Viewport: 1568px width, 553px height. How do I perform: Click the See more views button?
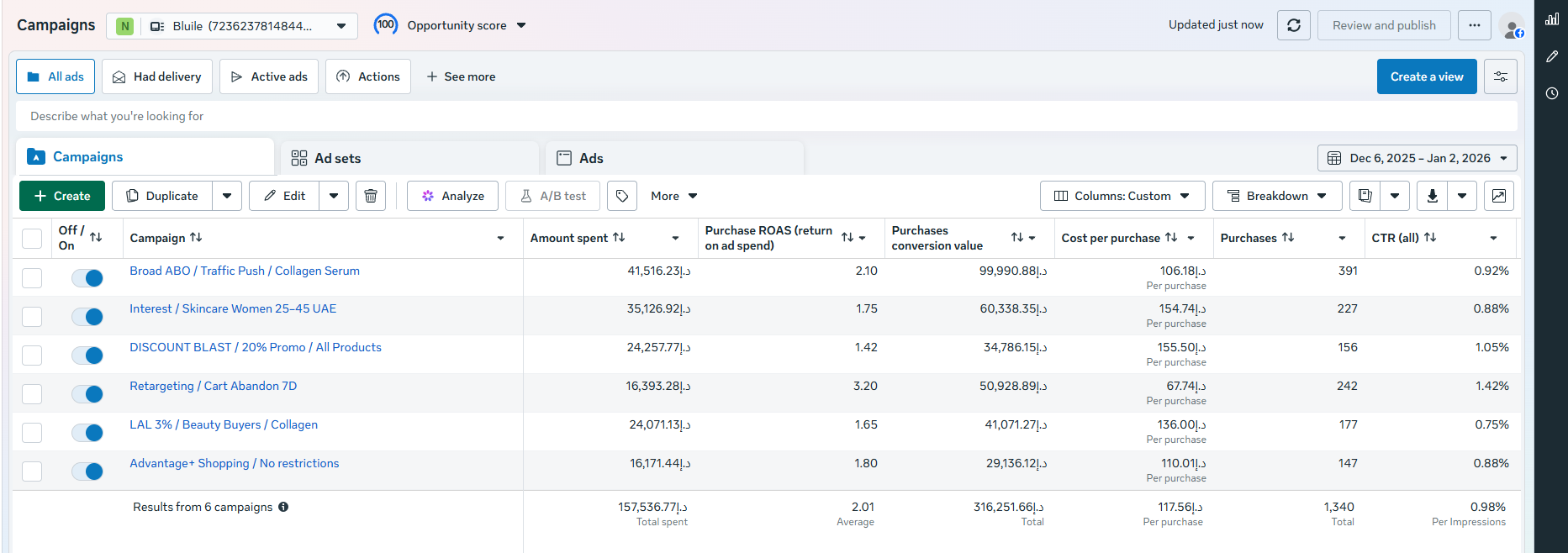(461, 76)
